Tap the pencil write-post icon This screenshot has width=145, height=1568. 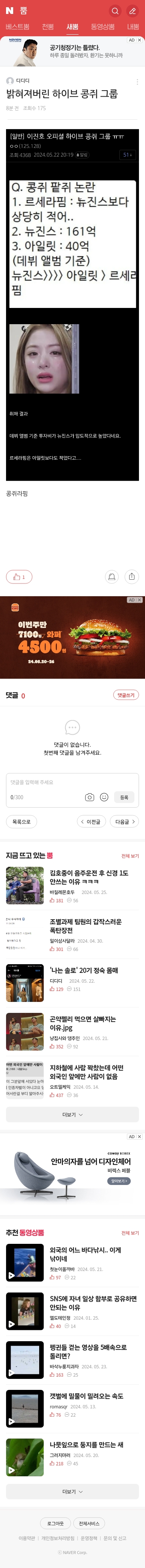pos(132,10)
